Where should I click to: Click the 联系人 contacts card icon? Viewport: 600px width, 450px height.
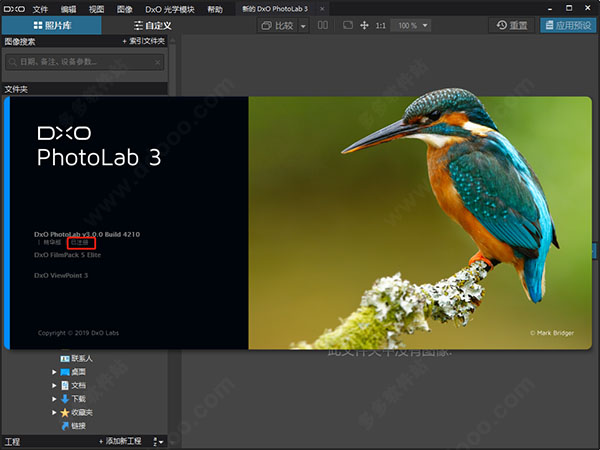pyautogui.click(x=65, y=359)
